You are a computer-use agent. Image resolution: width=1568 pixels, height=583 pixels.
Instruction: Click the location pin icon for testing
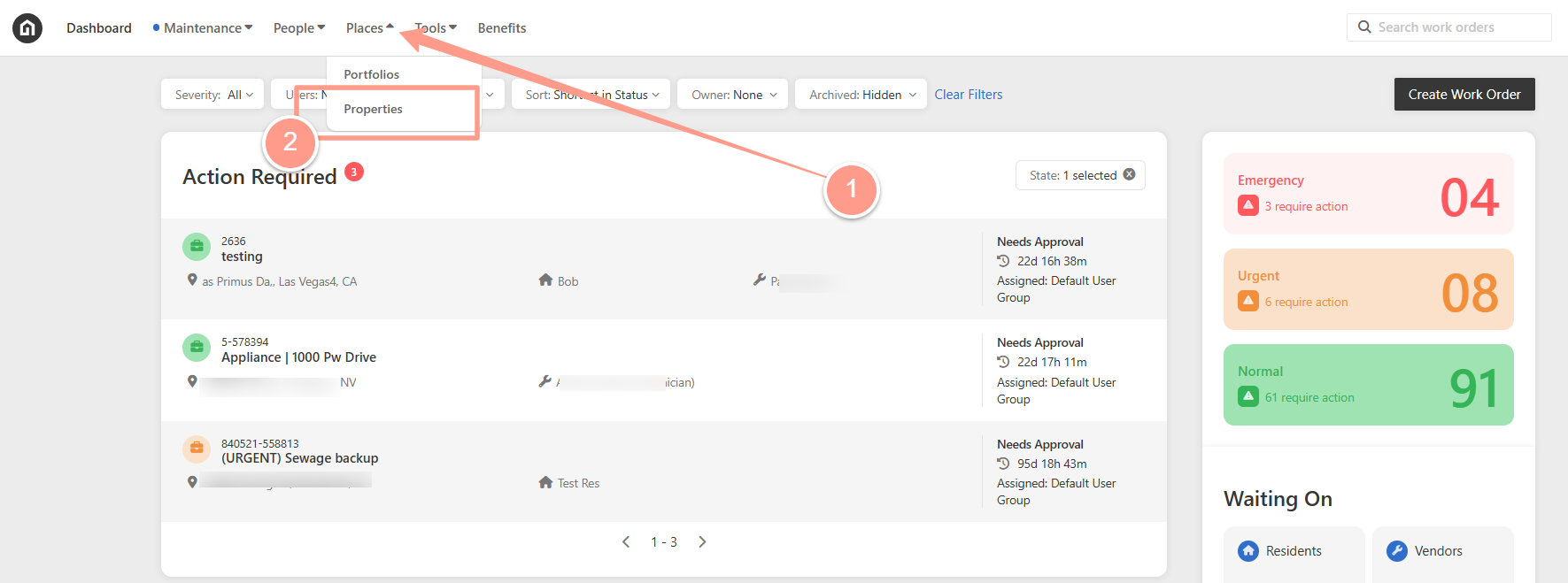click(x=192, y=280)
